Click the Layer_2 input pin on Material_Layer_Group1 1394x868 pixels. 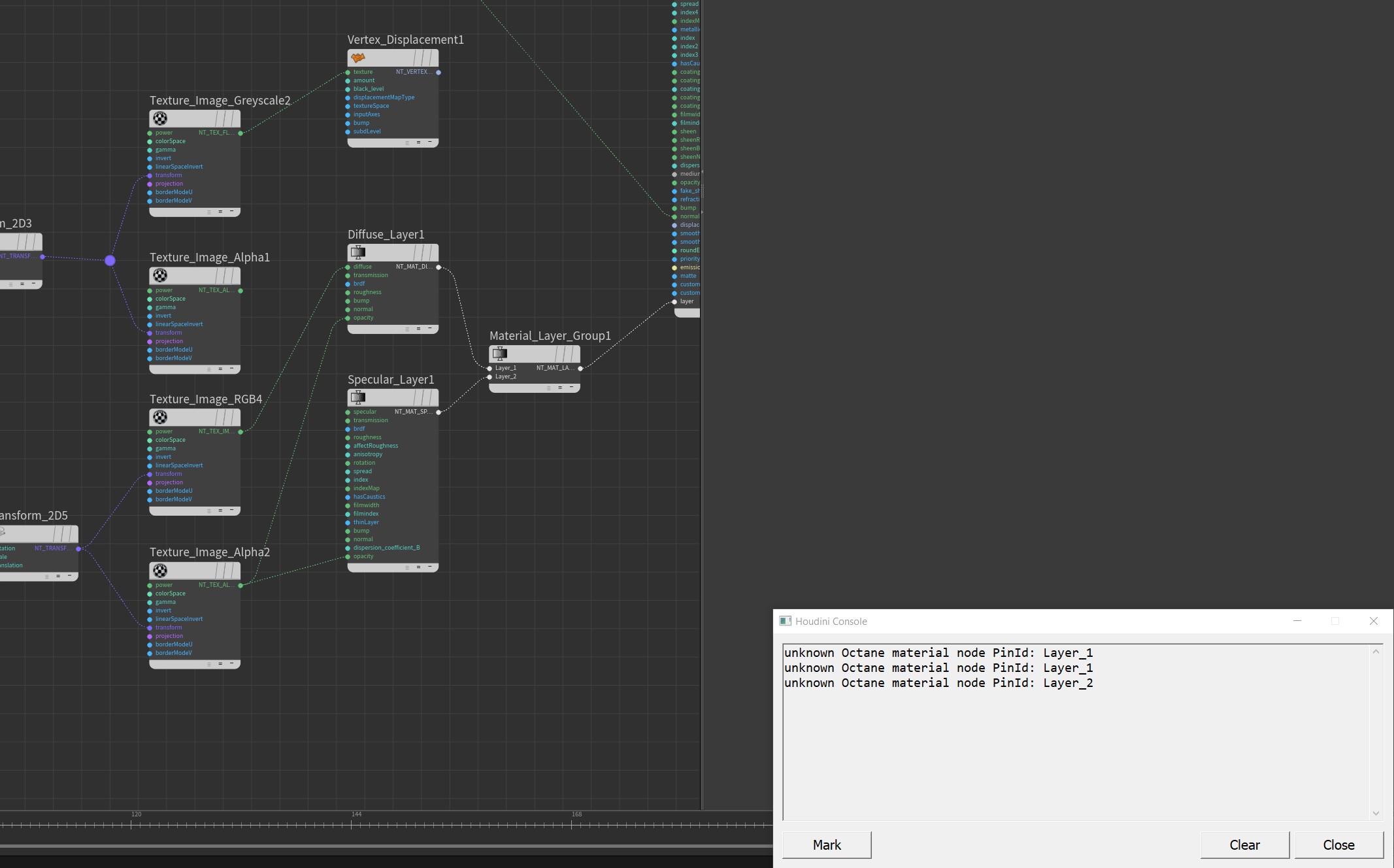pos(490,376)
